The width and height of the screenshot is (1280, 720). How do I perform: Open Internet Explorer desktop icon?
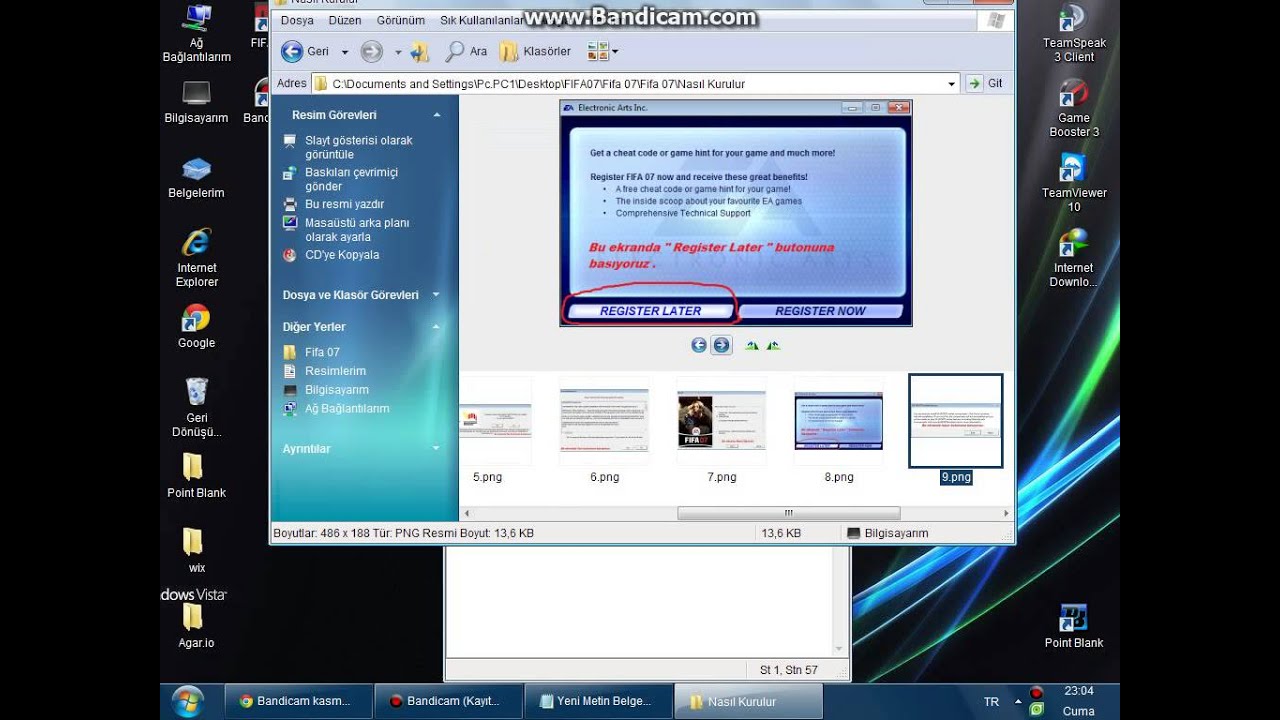coord(196,258)
